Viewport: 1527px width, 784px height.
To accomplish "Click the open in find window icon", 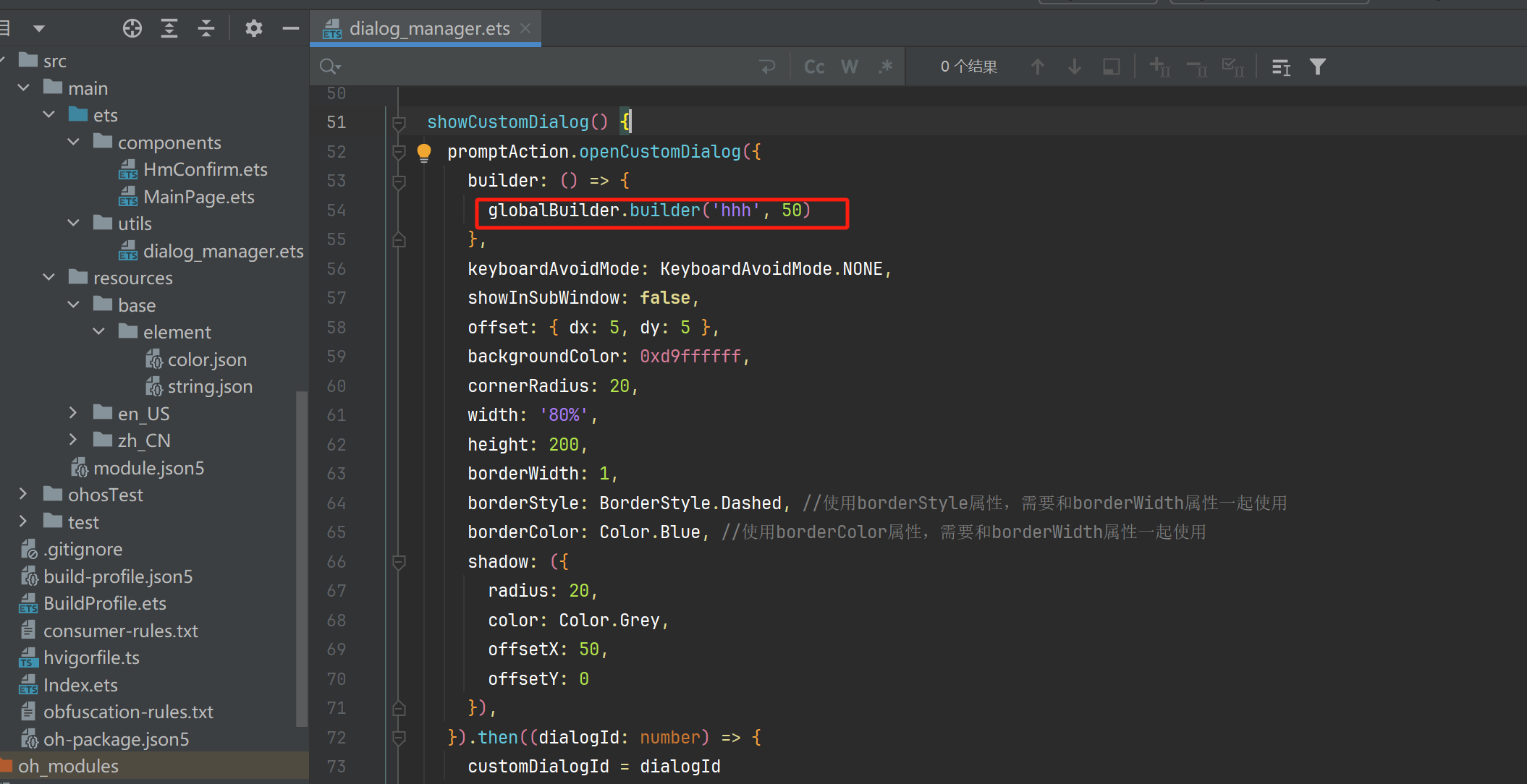I will click(x=1112, y=67).
